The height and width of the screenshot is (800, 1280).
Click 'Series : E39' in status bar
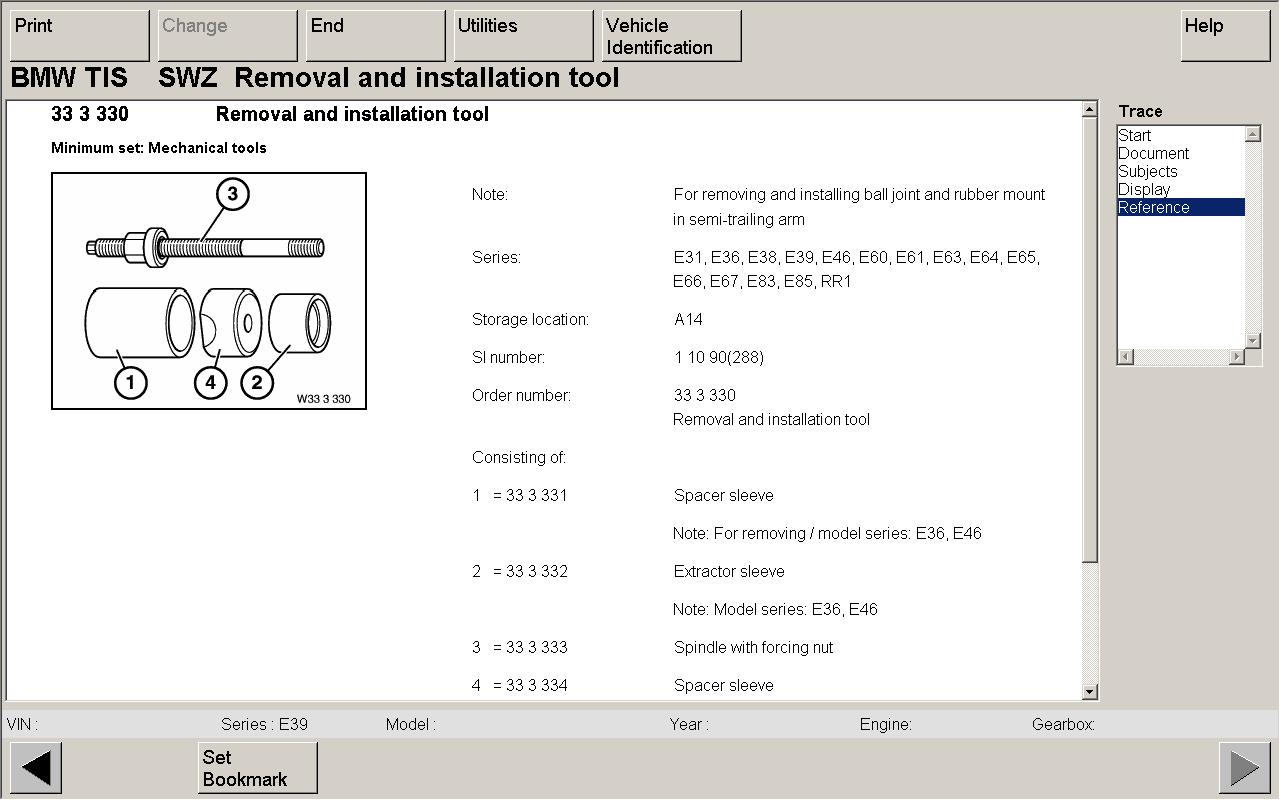(x=264, y=724)
